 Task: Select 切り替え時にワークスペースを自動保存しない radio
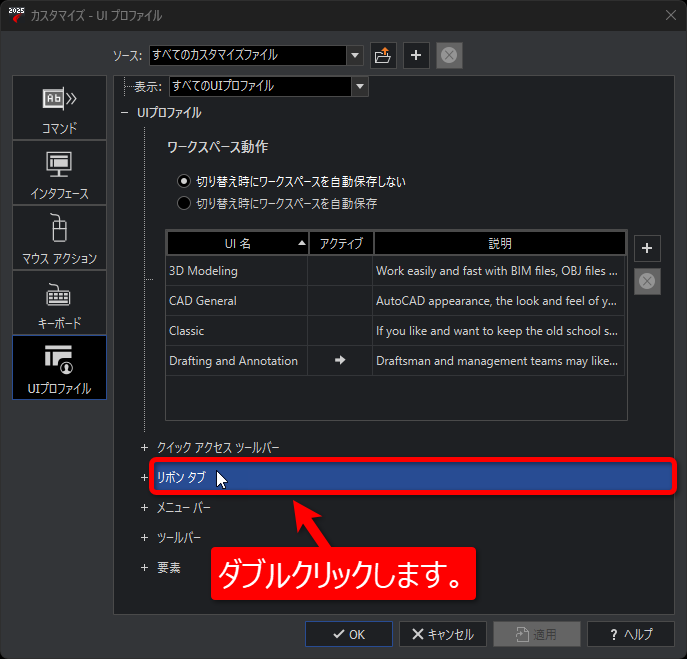point(184,181)
